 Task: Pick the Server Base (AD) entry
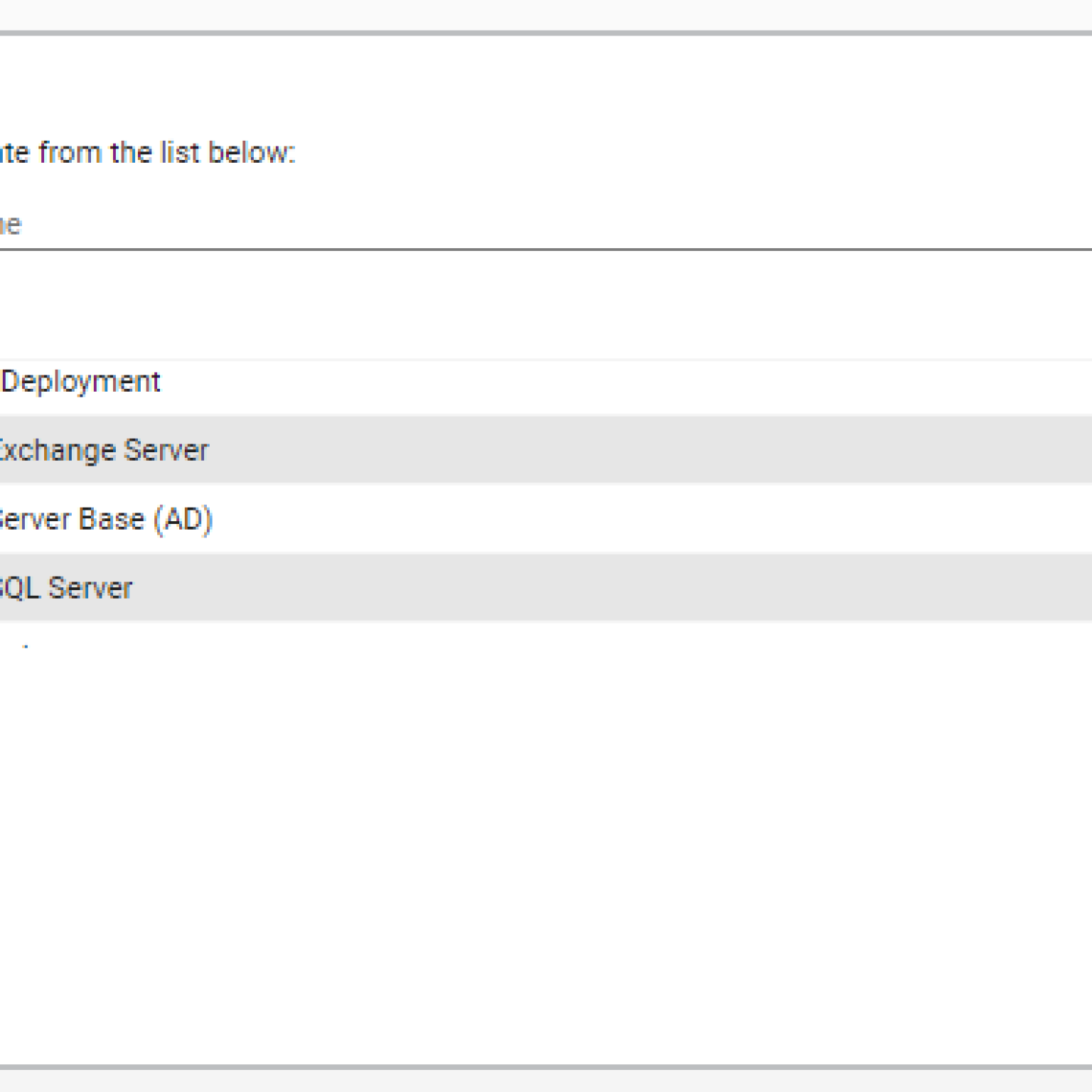(546, 519)
